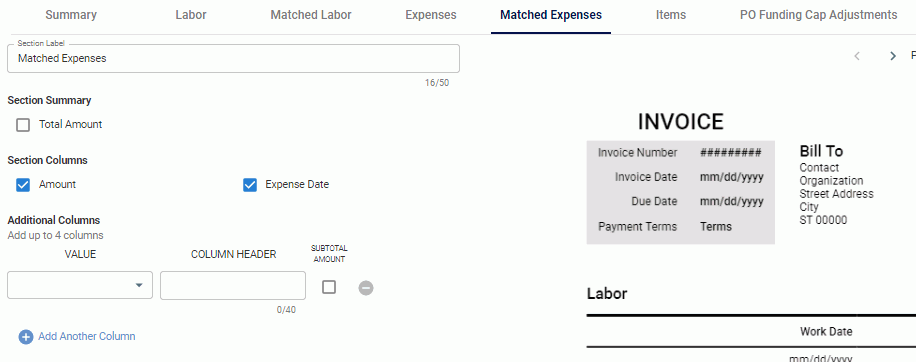Go to previous preview page arrow
Image resolution: width=916 pixels, height=362 pixels.
tap(857, 56)
